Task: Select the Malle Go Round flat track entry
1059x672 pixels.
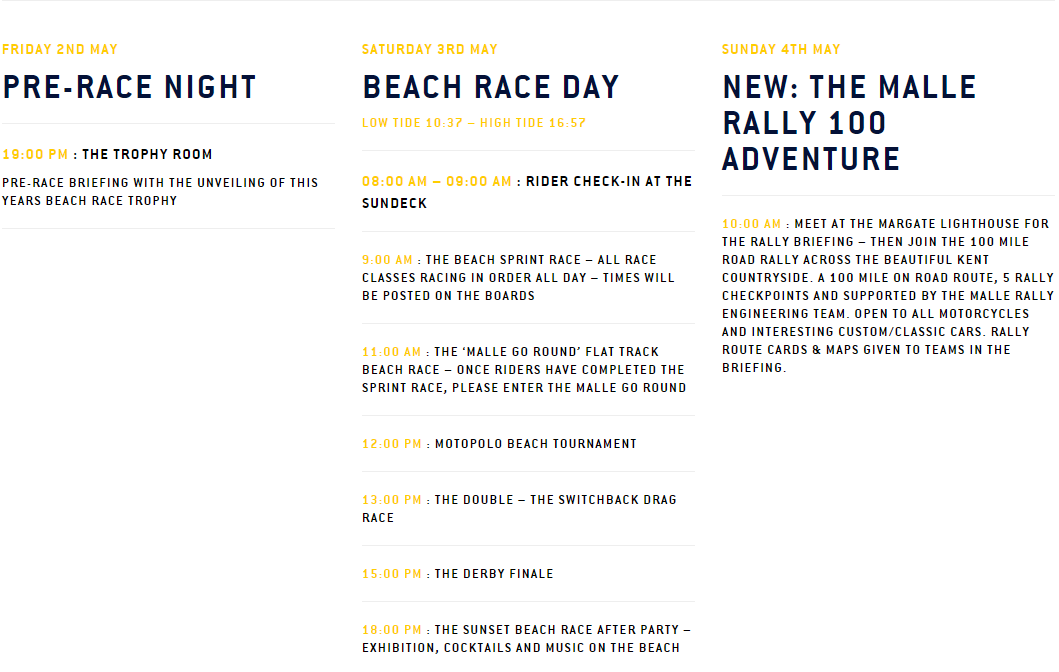Action: point(524,370)
